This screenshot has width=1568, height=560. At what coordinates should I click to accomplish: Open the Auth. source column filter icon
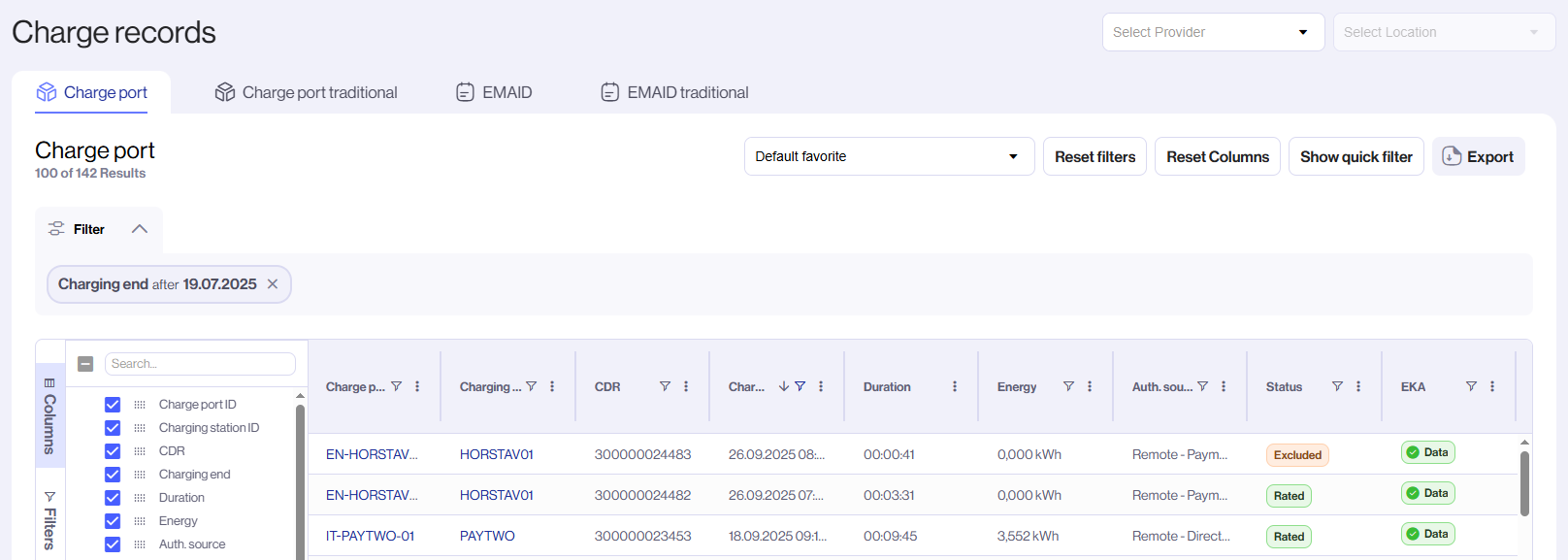tap(1202, 386)
